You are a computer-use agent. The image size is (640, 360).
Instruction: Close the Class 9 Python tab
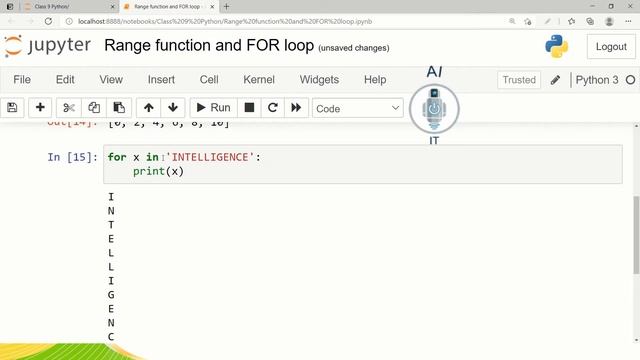tap(113, 7)
